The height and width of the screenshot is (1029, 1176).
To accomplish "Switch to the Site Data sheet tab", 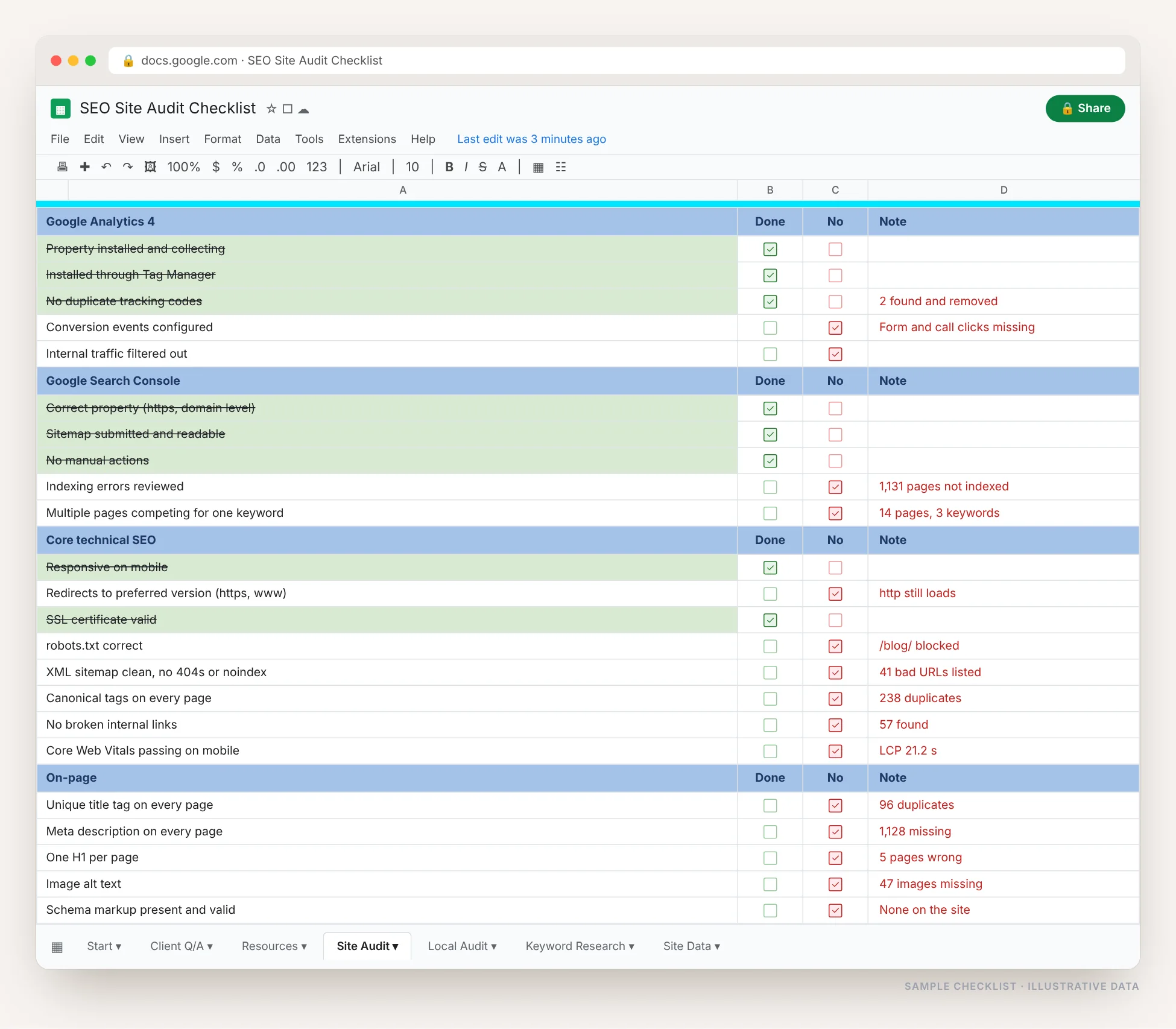I will click(x=692, y=946).
